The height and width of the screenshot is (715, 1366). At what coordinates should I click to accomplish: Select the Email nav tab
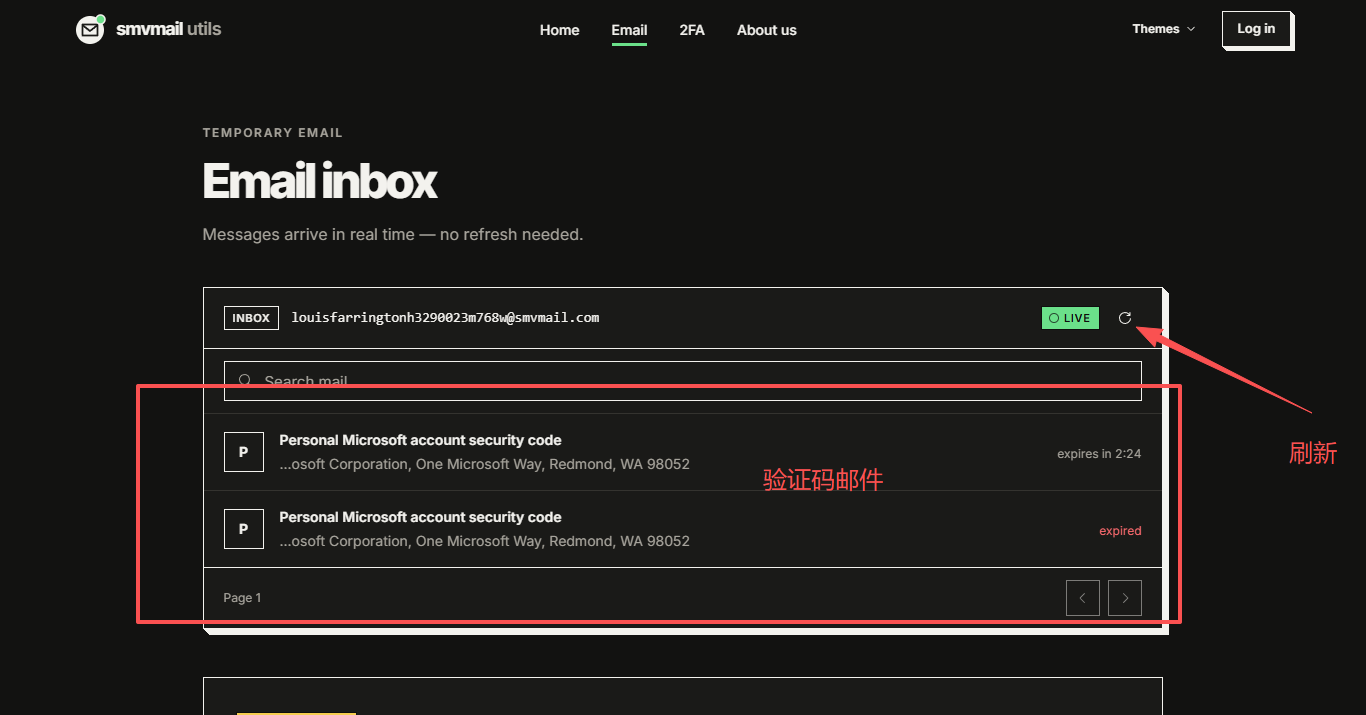pos(629,30)
